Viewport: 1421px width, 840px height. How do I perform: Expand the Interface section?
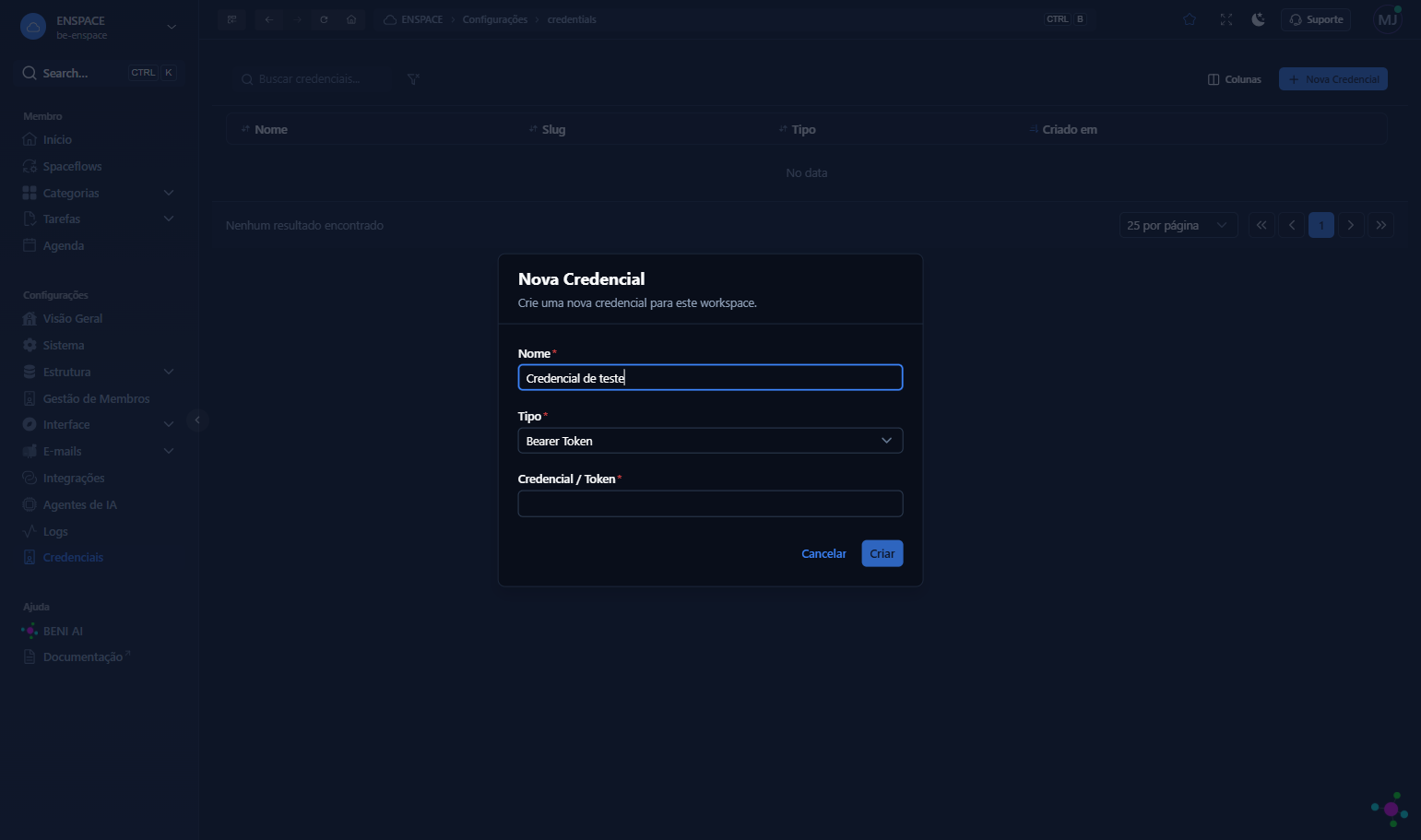coord(169,424)
